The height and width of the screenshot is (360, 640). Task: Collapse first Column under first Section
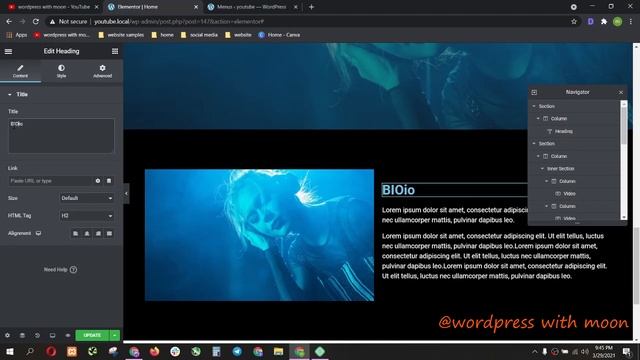tap(538, 119)
